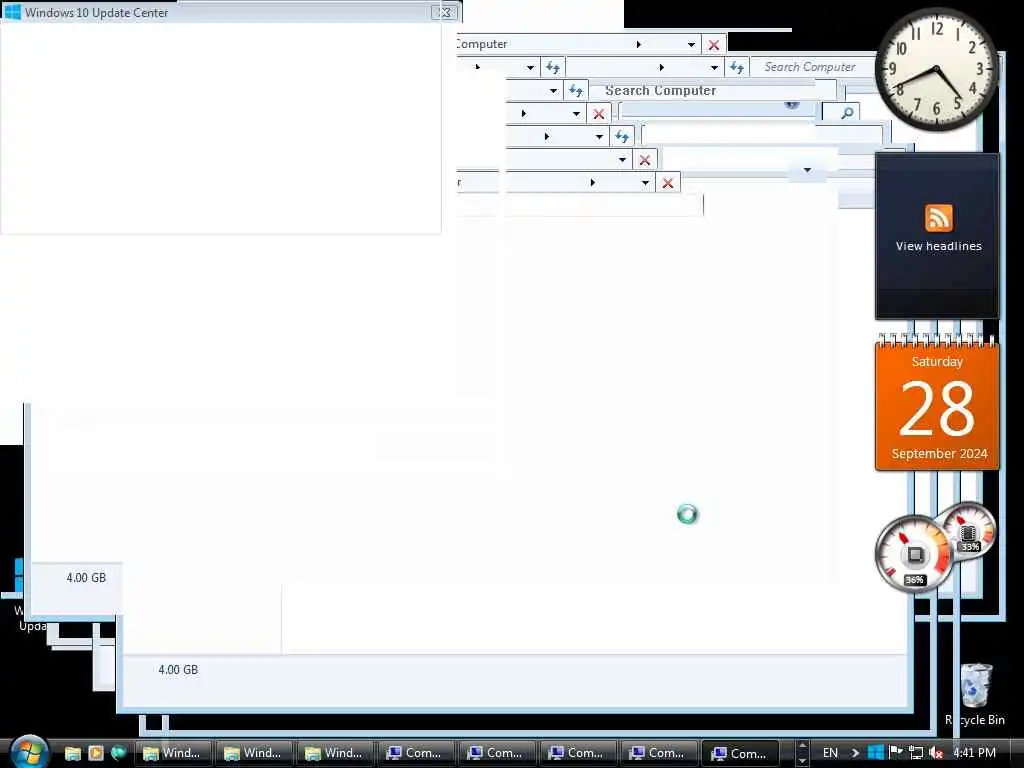This screenshot has width=1024, height=768.
Task: Open the Recycle Bin desktop icon
Action: 975,694
